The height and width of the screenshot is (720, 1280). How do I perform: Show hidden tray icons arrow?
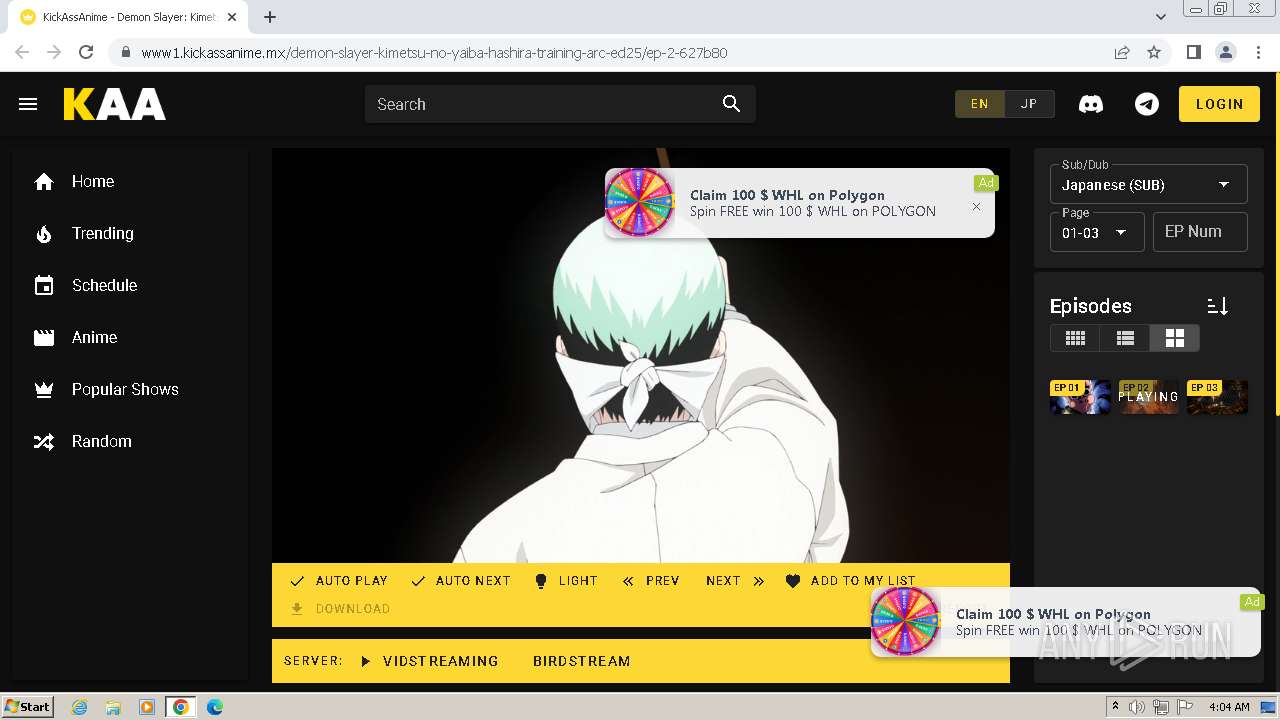pyautogui.click(x=1115, y=707)
